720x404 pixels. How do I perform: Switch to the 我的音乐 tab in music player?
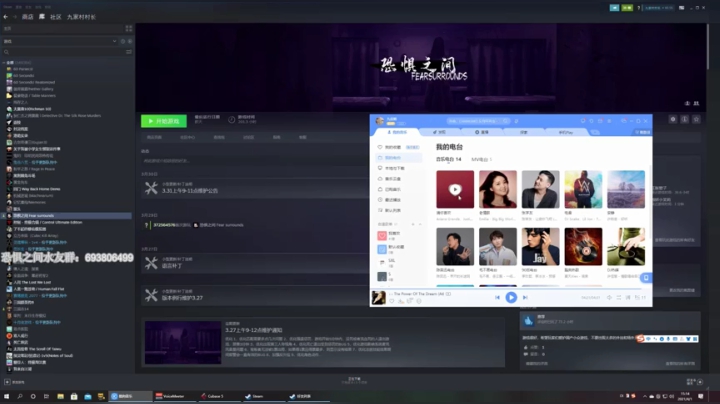tap(397, 132)
